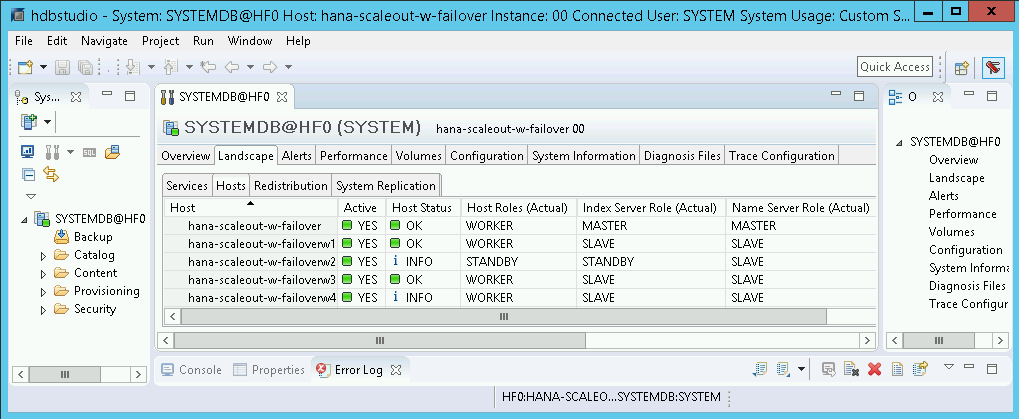
Task: Click the Add System icon in Systems panel
Action: [29, 121]
